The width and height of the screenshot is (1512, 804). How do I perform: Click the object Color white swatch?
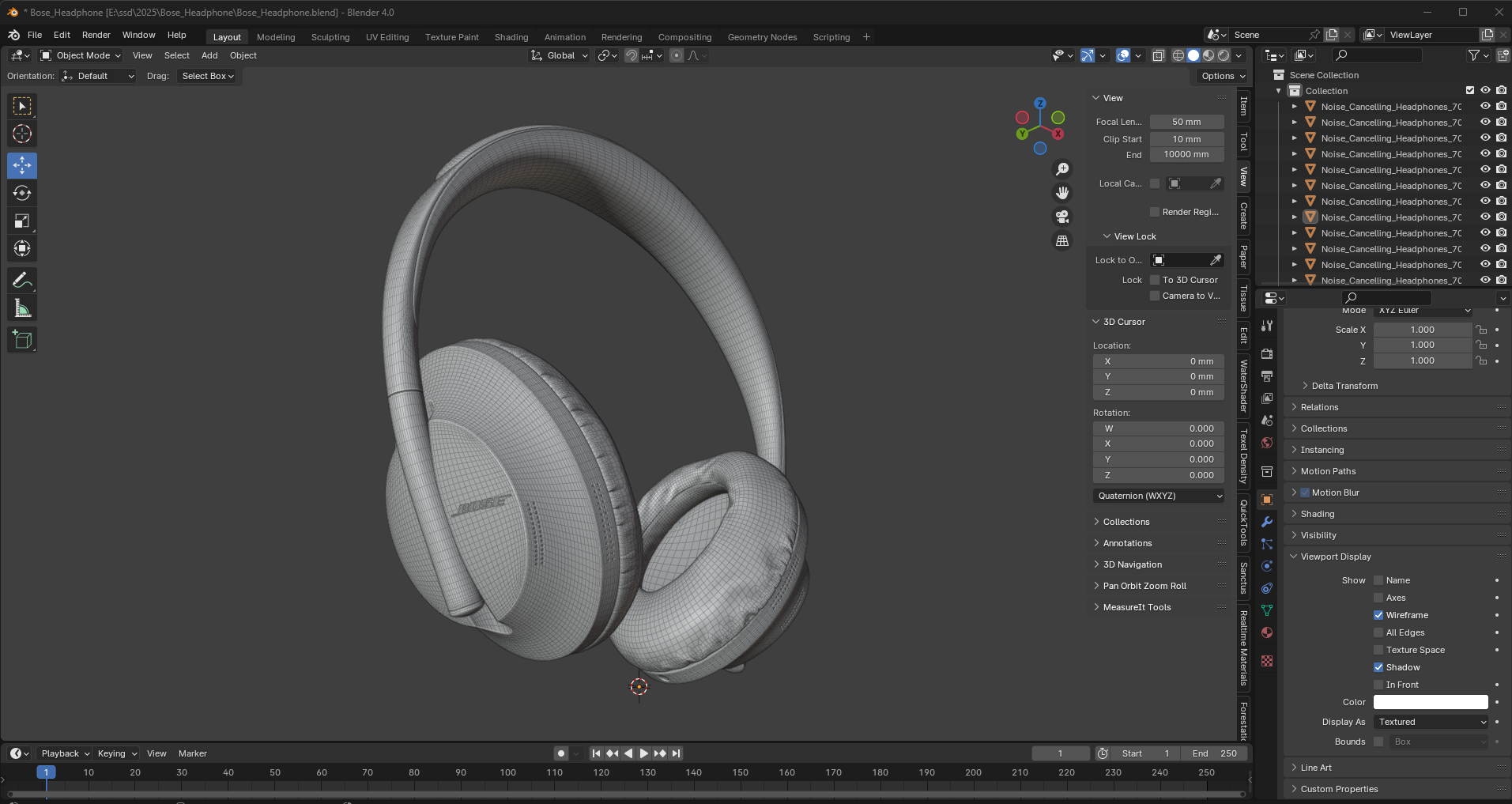pyautogui.click(x=1431, y=702)
